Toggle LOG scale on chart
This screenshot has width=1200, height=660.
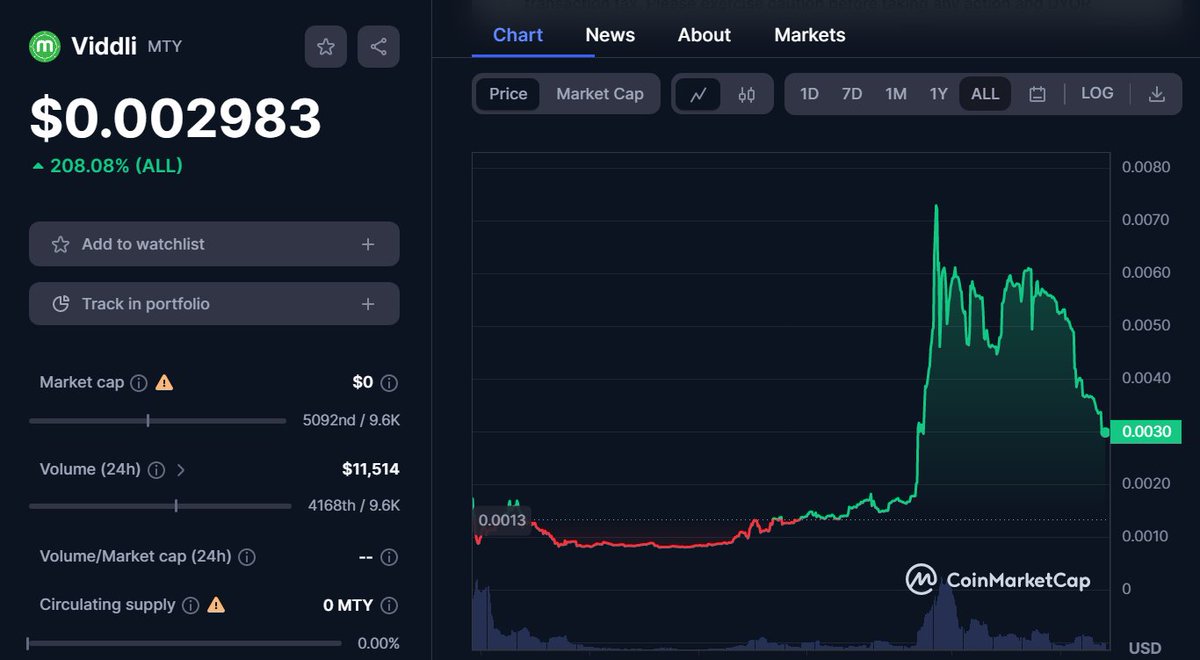[x=1097, y=93]
